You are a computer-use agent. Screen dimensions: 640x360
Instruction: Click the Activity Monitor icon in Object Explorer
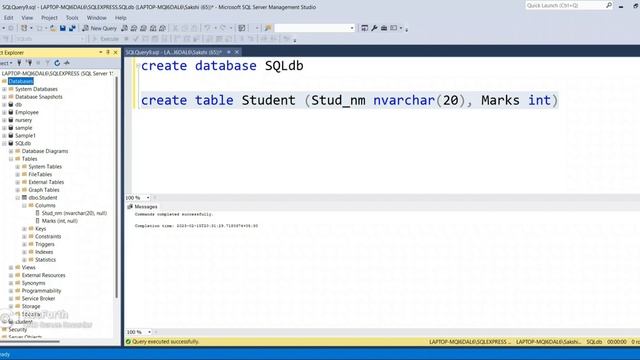click(x=67, y=63)
